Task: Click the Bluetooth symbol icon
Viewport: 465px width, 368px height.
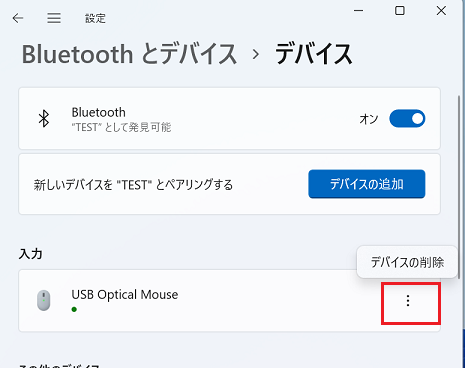Action: click(x=44, y=119)
